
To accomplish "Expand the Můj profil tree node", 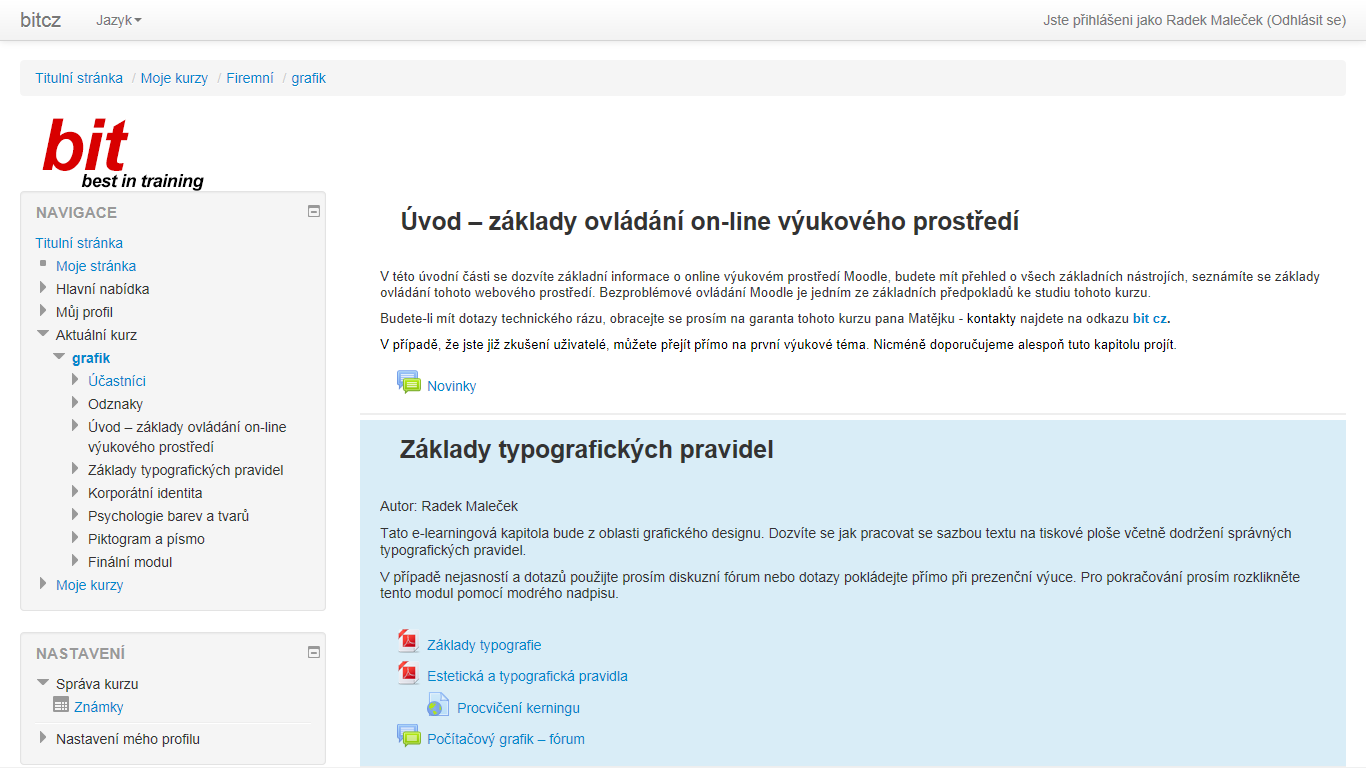I will 43,311.
